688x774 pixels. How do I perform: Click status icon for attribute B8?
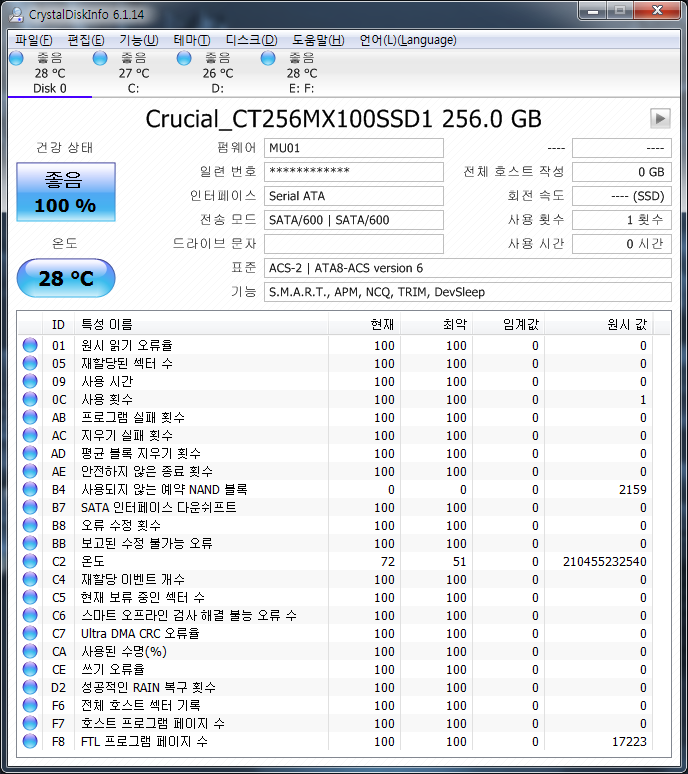pyautogui.click(x=30, y=525)
